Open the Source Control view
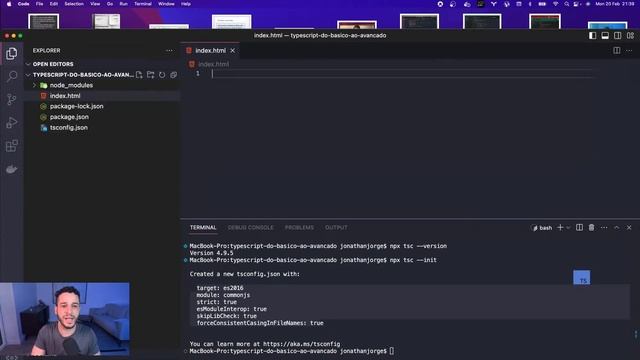 (11, 99)
